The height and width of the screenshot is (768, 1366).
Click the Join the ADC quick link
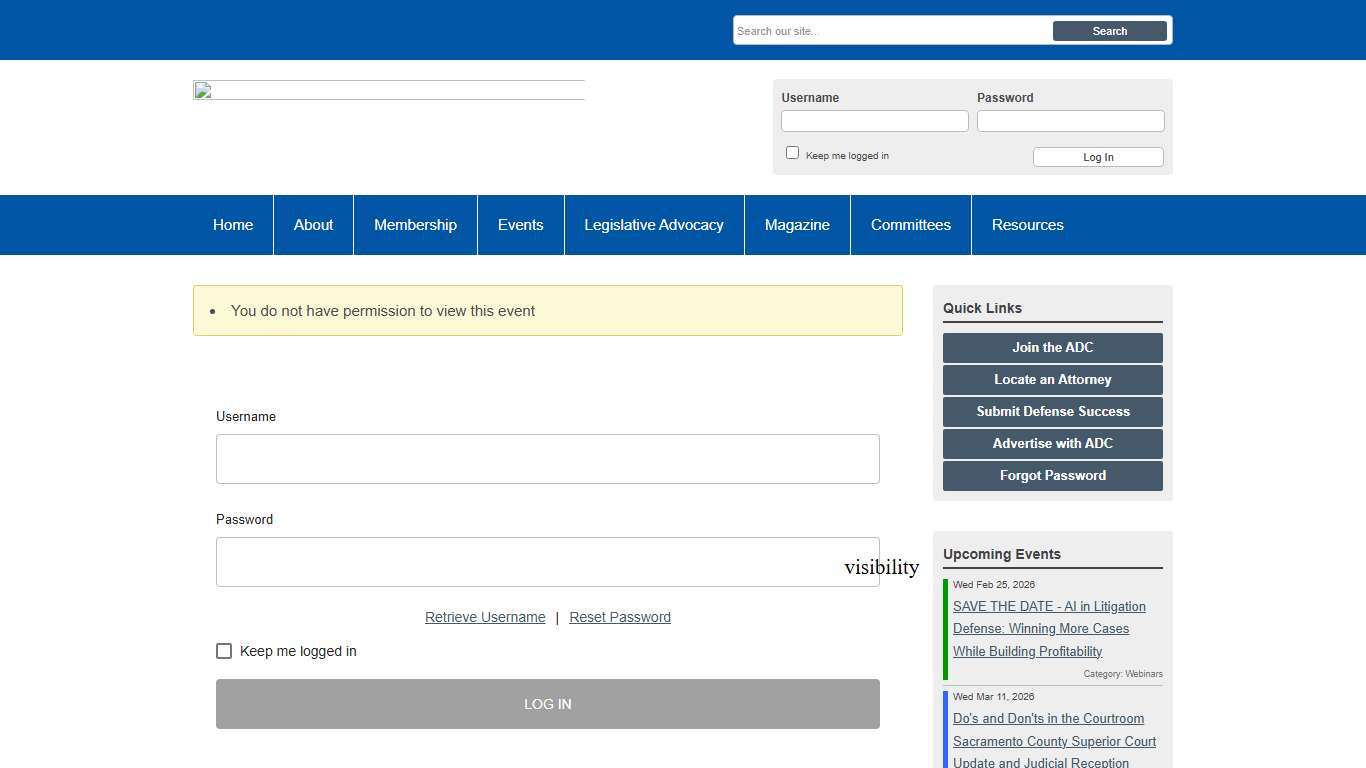coord(1052,348)
